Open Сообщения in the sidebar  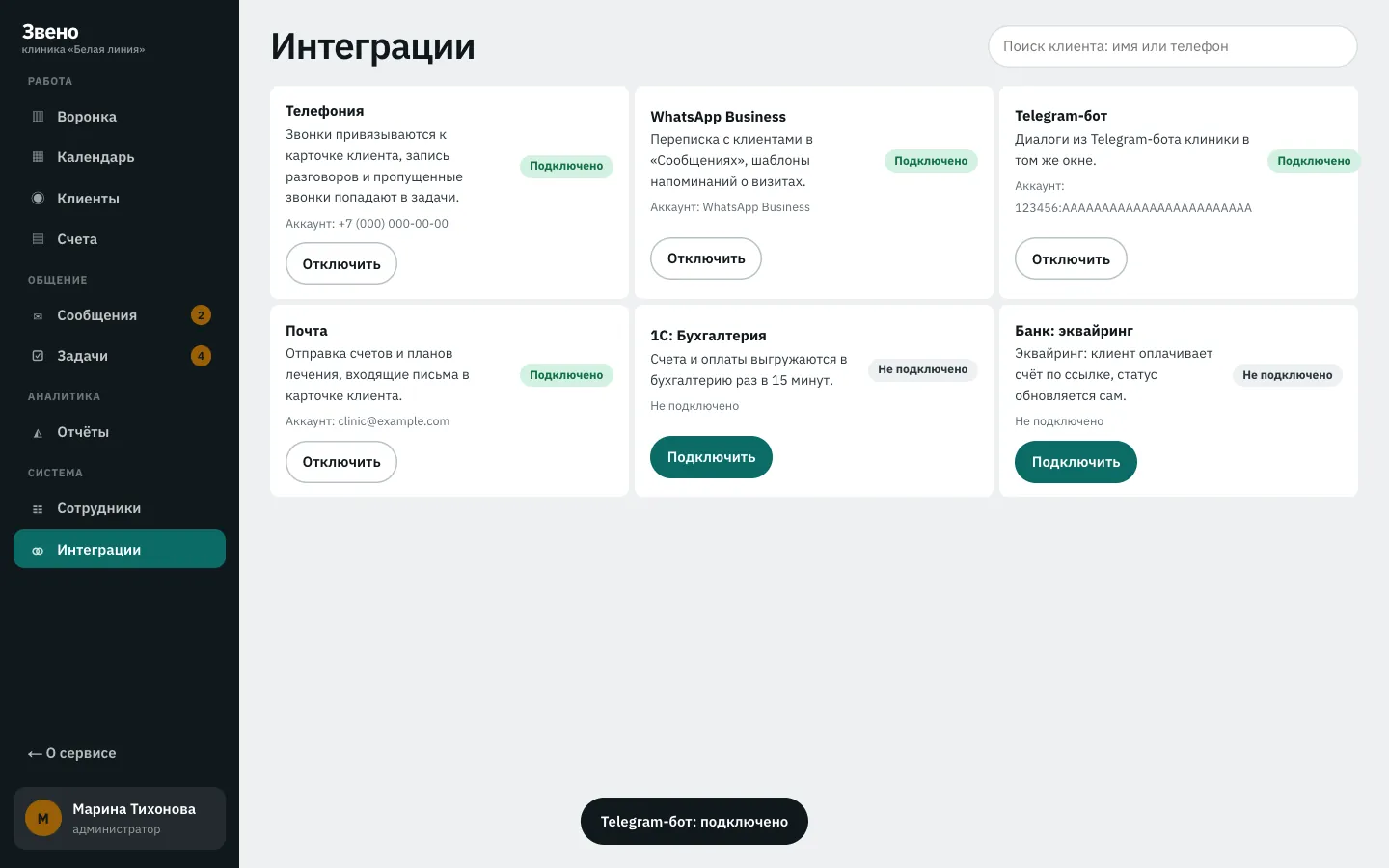[120, 315]
